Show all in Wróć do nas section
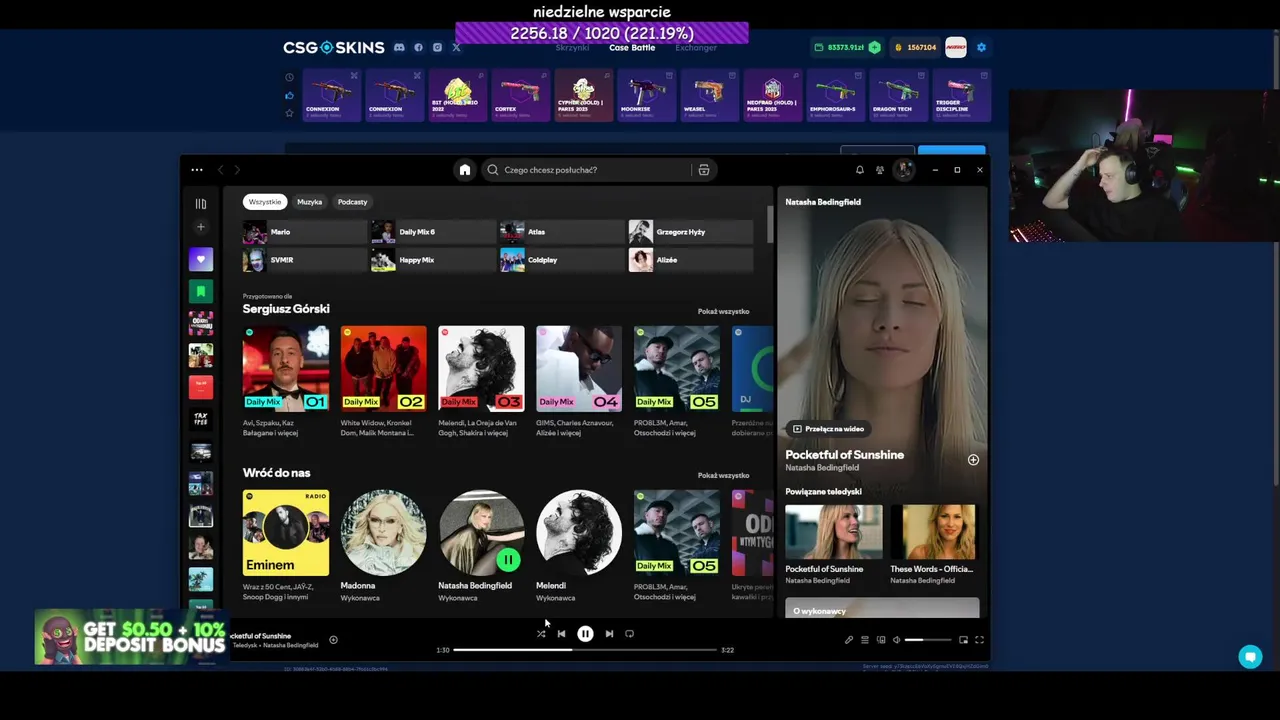This screenshot has height=720, width=1280. [x=723, y=475]
